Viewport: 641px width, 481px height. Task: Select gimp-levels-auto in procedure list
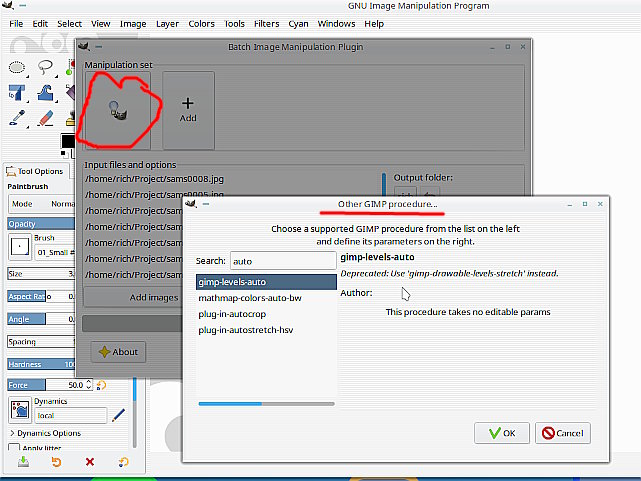tap(266, 282)
